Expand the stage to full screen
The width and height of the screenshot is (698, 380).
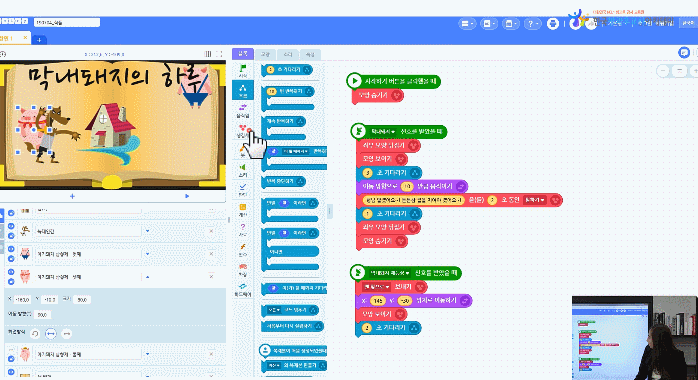click(x=219, y=54)
